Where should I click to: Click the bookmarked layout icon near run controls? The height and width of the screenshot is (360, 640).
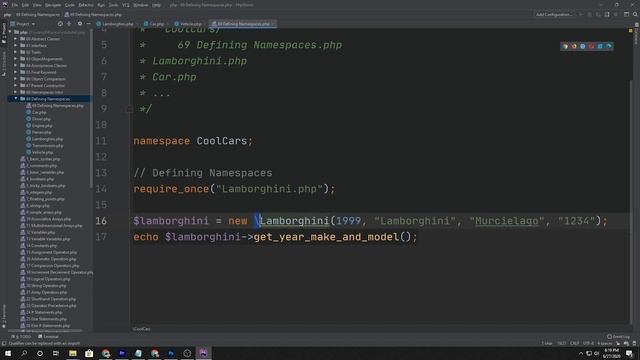coord(607,14)
